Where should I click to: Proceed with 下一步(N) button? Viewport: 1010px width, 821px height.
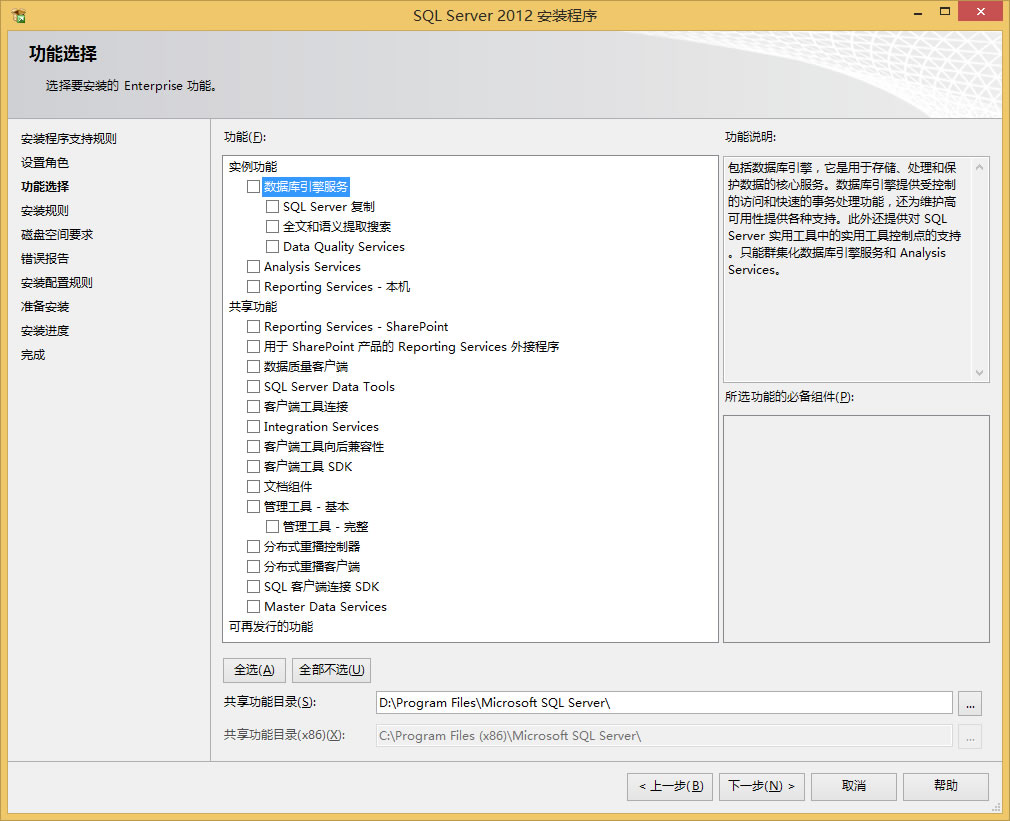(x=761, y=786)
